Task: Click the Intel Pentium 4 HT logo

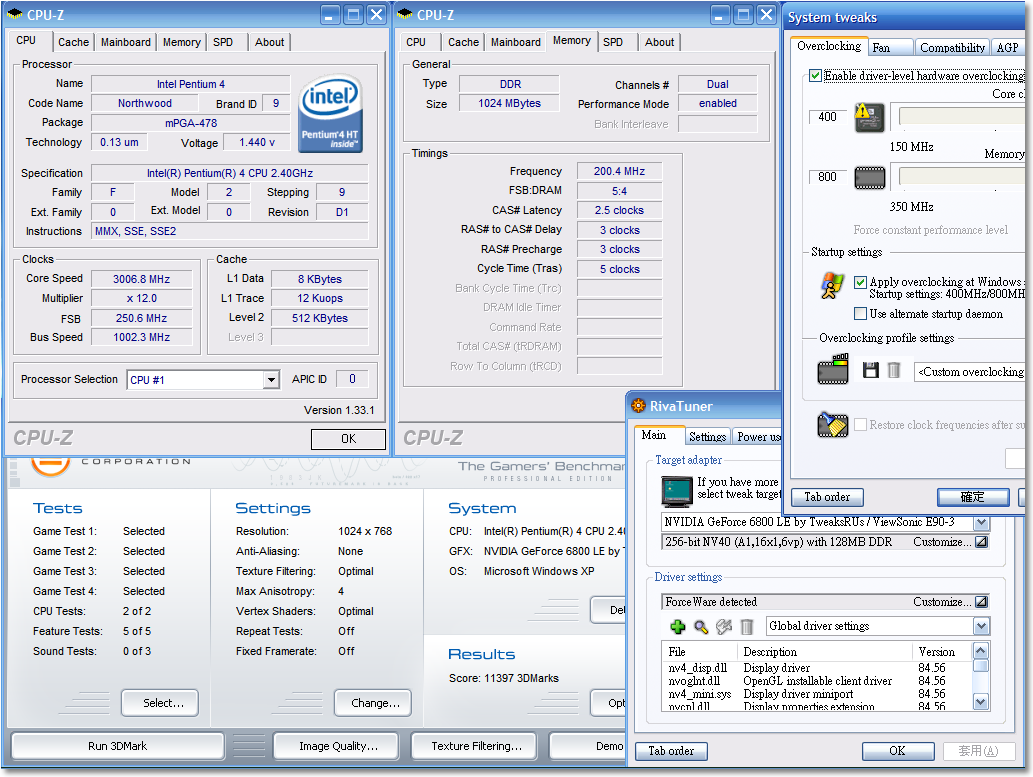Action: coord(330,113)
